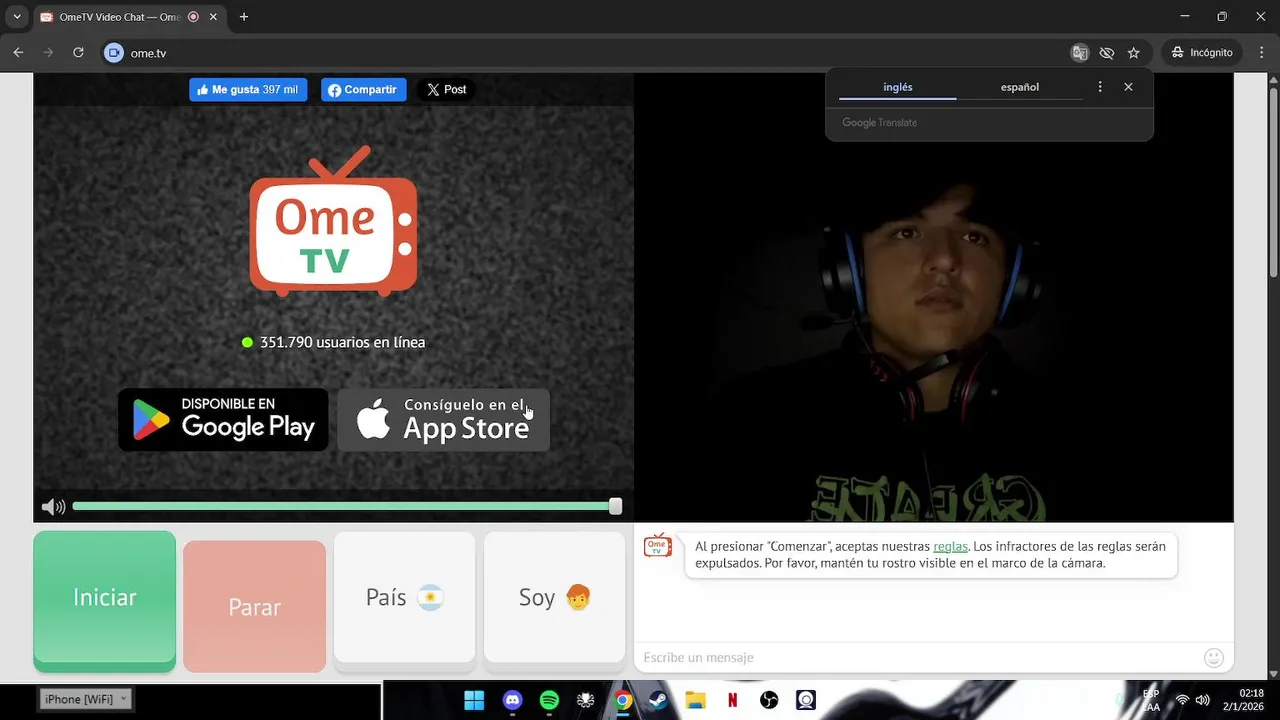Select inglés tab in translate popup

coord(897,87)
